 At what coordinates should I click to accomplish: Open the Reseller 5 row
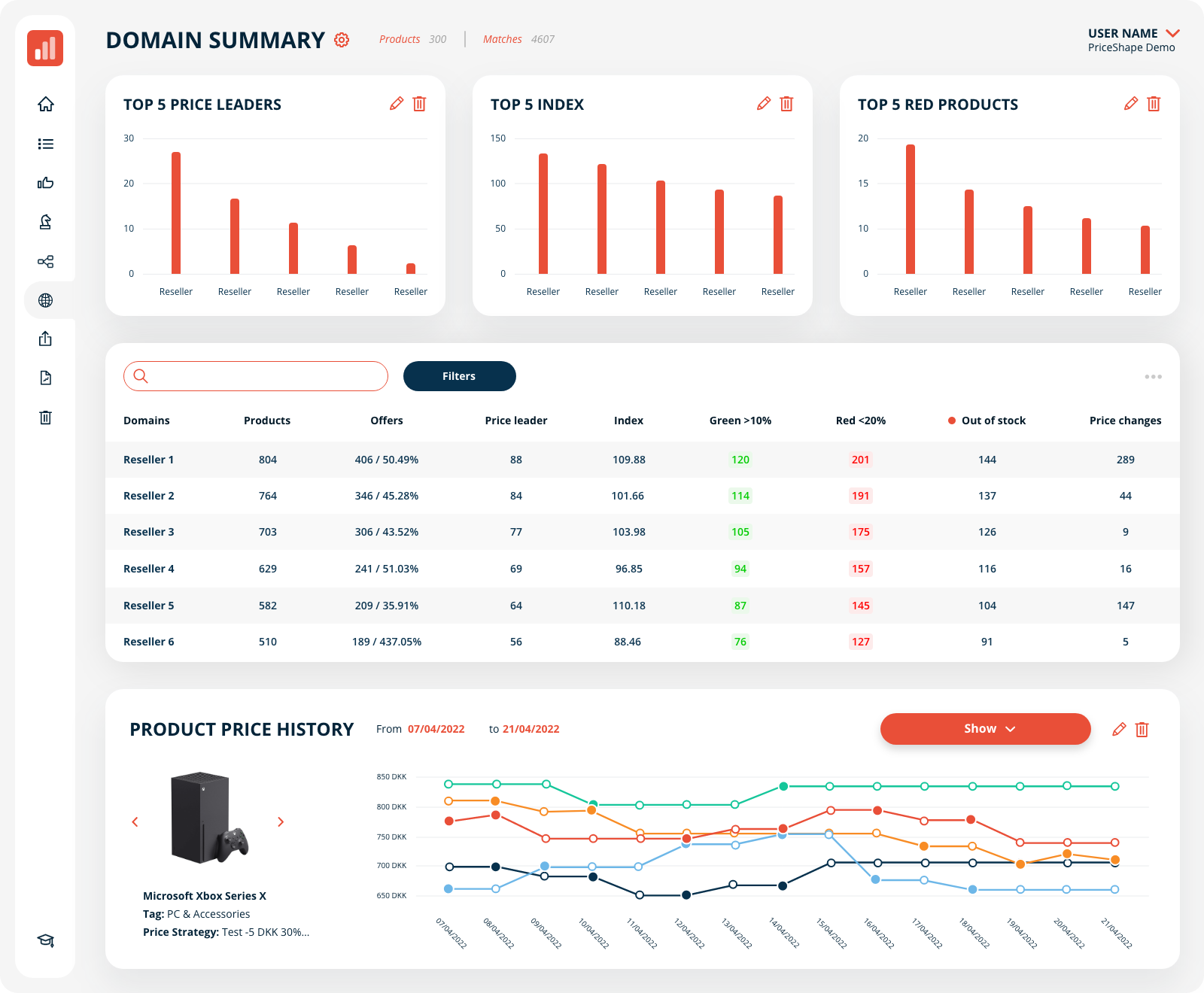click(x=643, y=606)
